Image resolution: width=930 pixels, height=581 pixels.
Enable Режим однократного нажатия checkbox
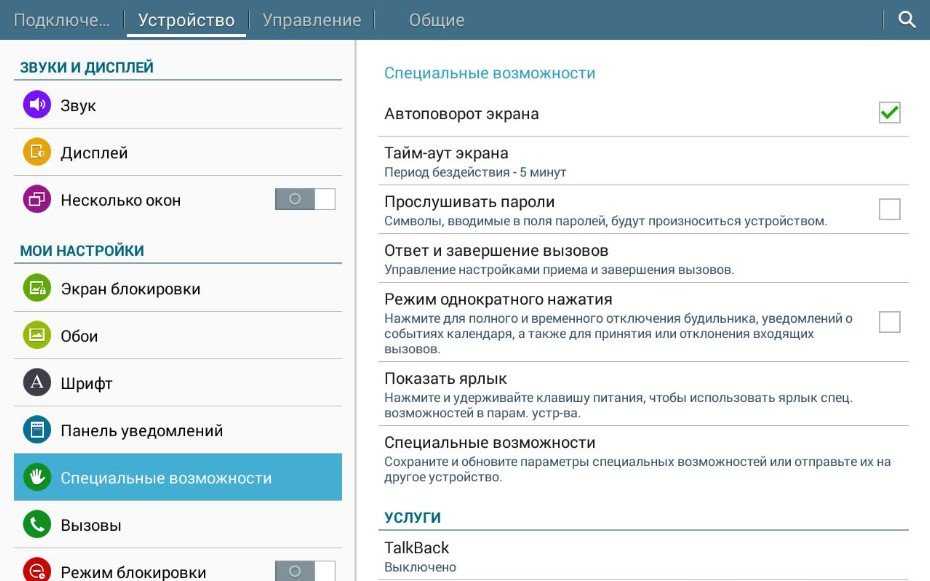pyautogui.click(x=889, y=322)
